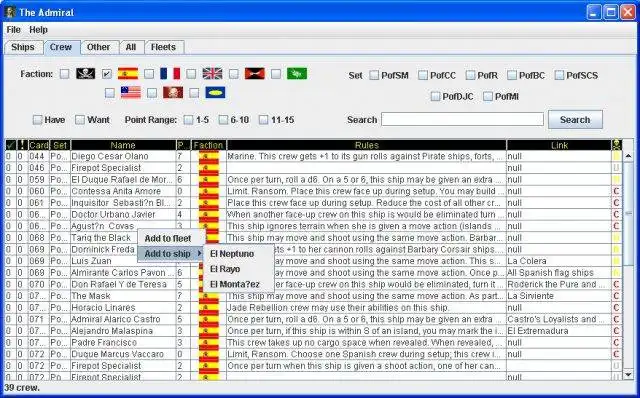Select the 6-10 point range checkbox
The image size is (640, 398).
click(223, 120)
